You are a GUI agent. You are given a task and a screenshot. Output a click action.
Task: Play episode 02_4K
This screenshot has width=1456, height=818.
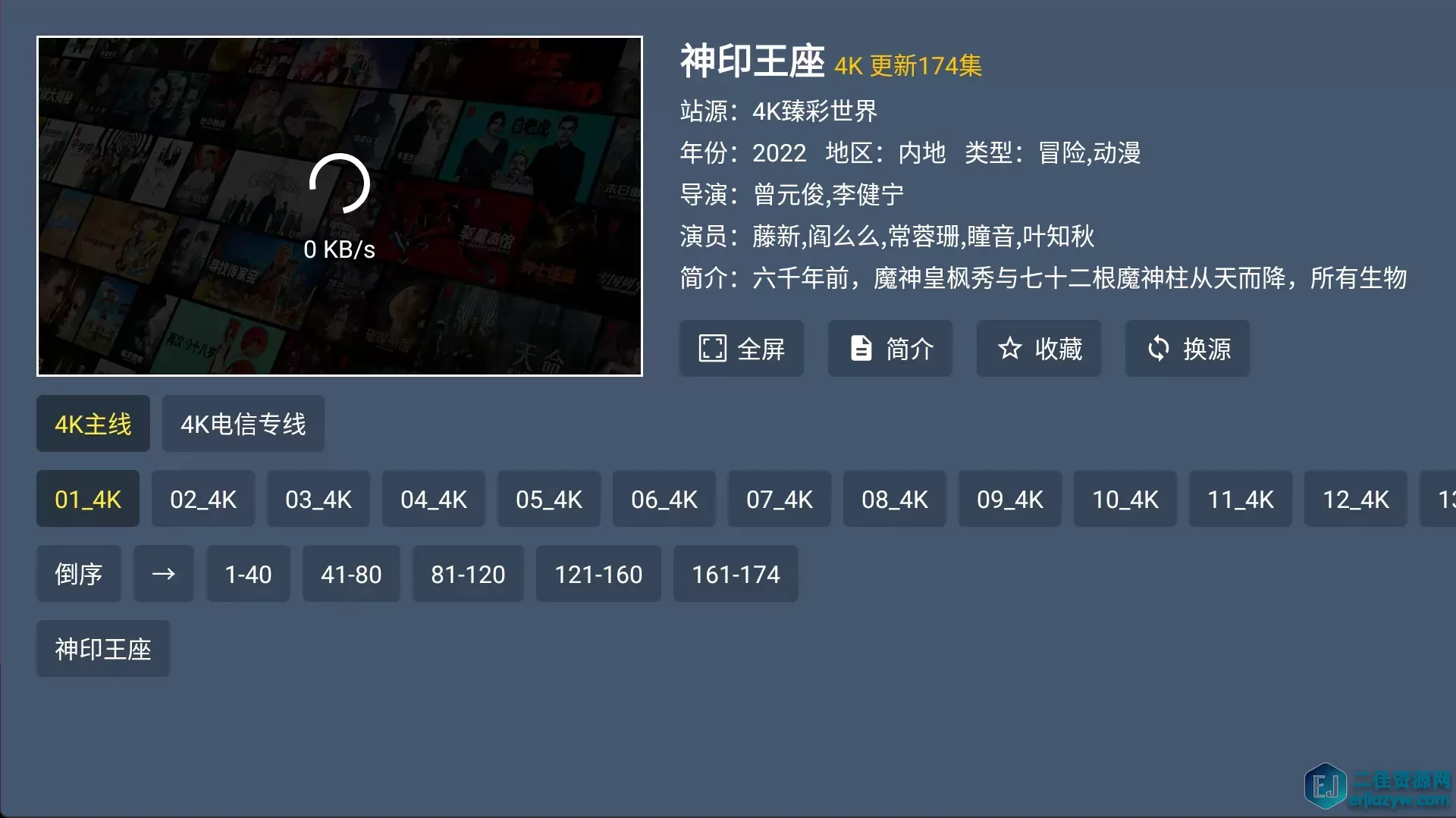(203, 499)
